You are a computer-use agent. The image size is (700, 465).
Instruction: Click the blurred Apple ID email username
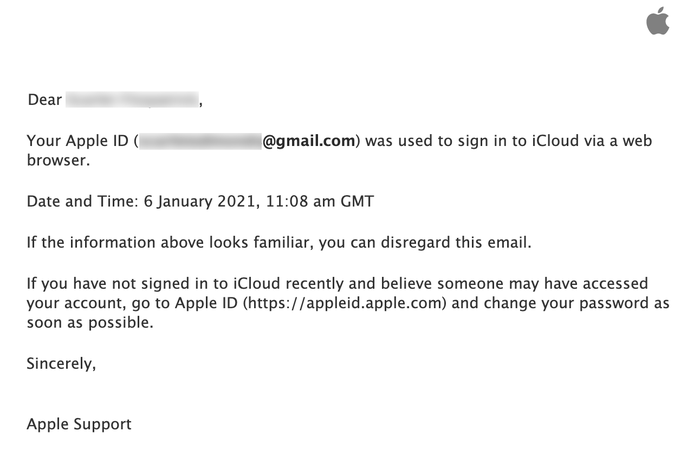tap(200, 141)
